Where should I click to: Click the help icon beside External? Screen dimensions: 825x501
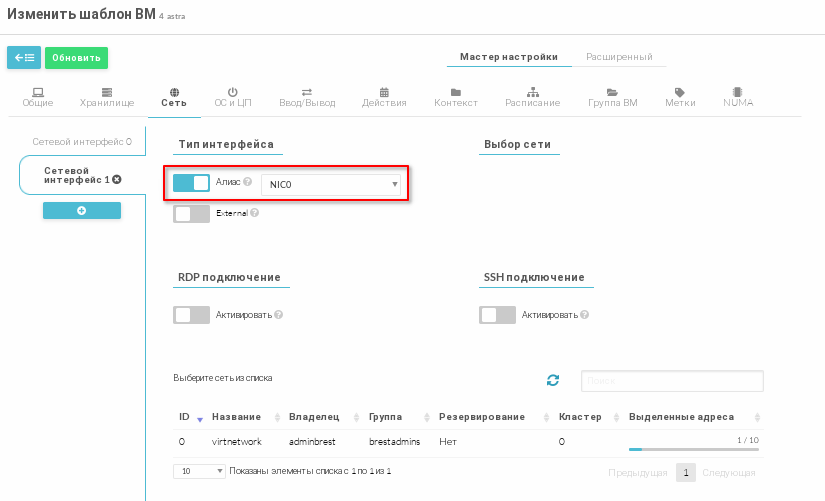pyautogui.click(x=255, y=213)
